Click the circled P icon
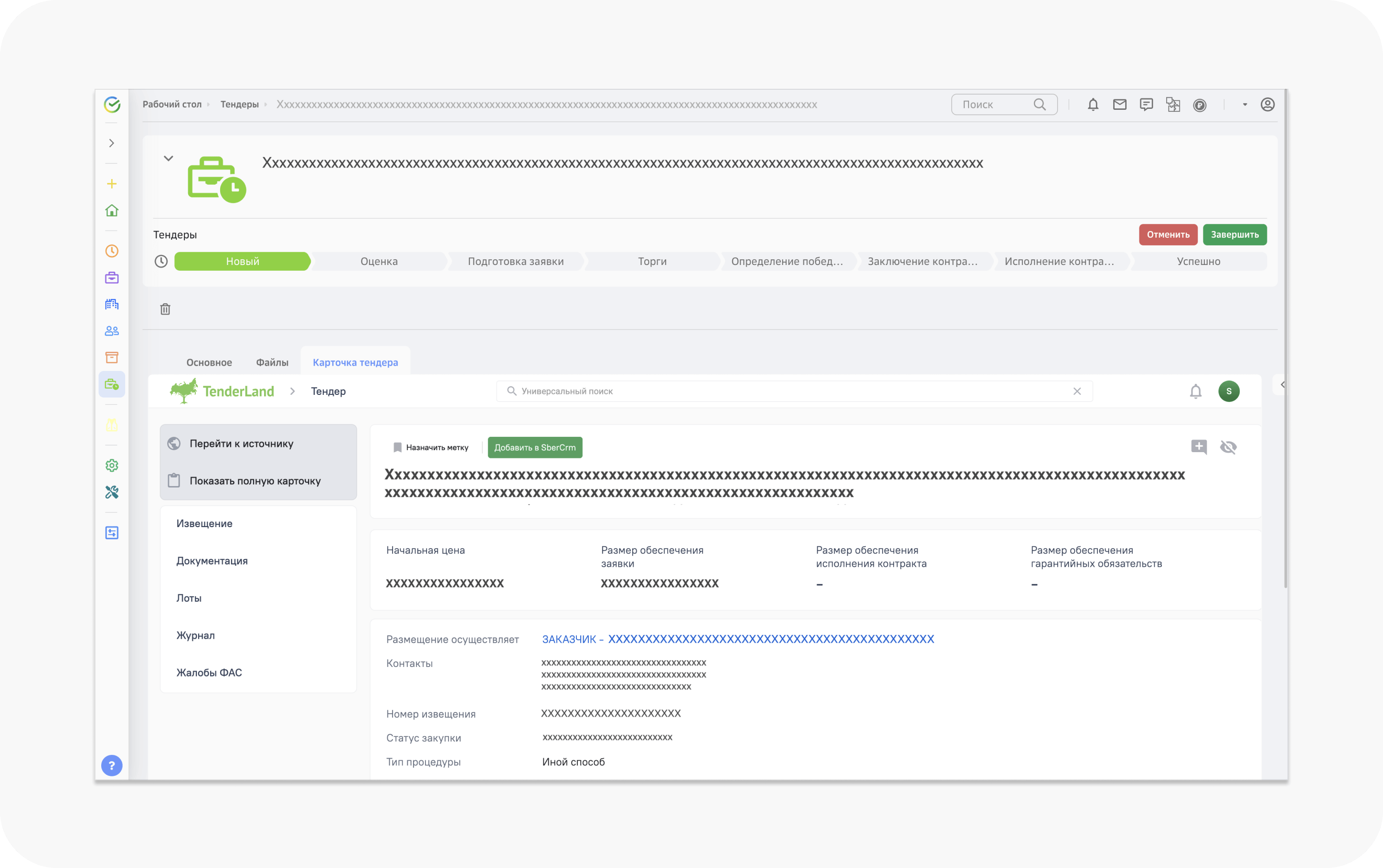The height and width of the screenshot is (868, 1383). pyautogui.click(x=1200, y=105)
